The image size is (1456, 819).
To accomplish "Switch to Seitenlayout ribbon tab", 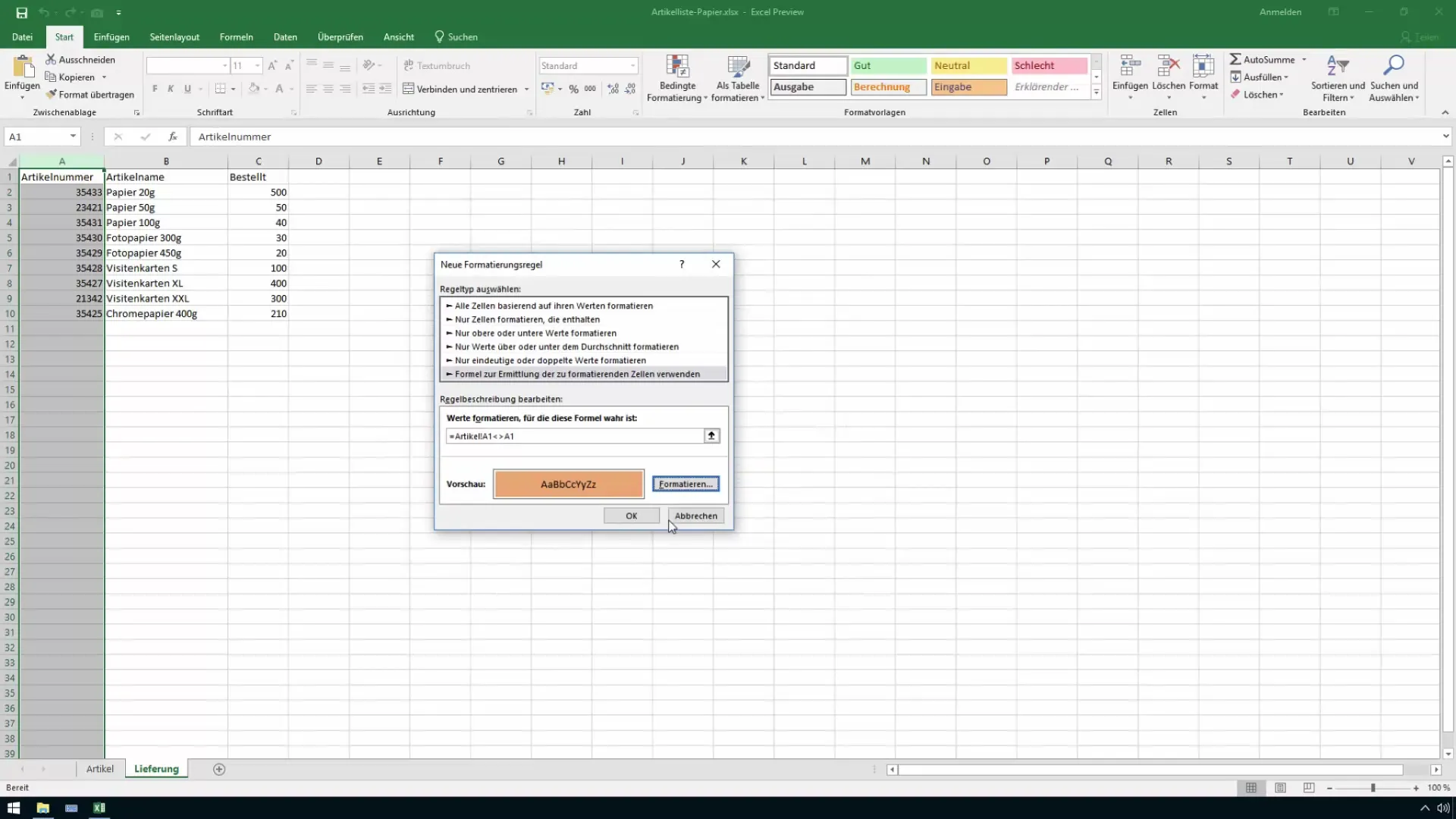I will [x=174, y=37].
